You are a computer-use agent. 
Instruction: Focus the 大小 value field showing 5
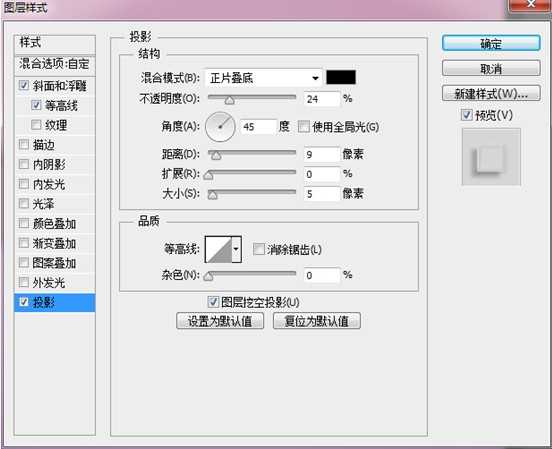[322, 194]
